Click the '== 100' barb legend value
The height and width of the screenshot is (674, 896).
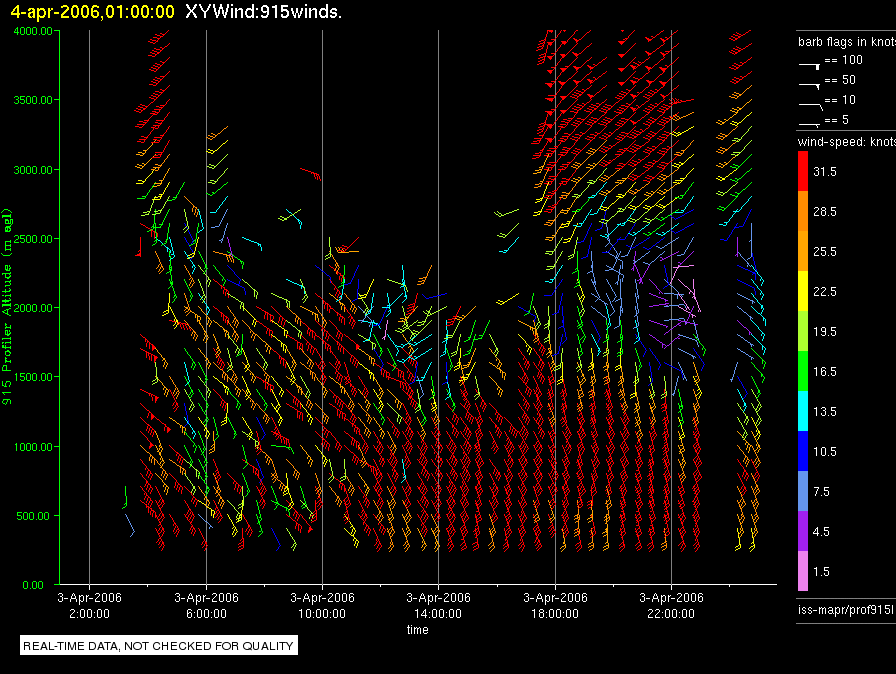tap(843, 59)
